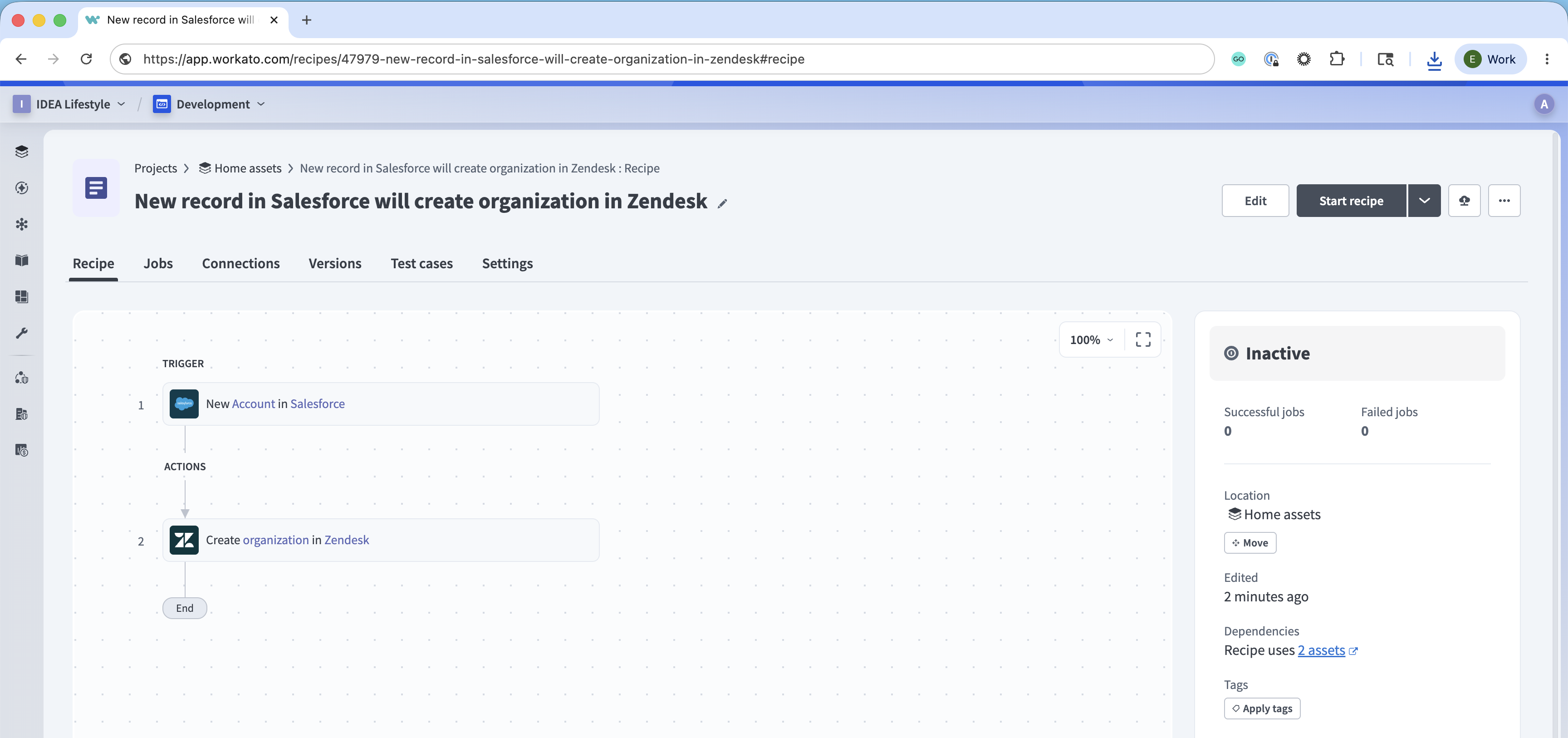Click the Home assets location text in side panel
The width and height of the screenshot is (1568, 738).
tap(1283, 515)
